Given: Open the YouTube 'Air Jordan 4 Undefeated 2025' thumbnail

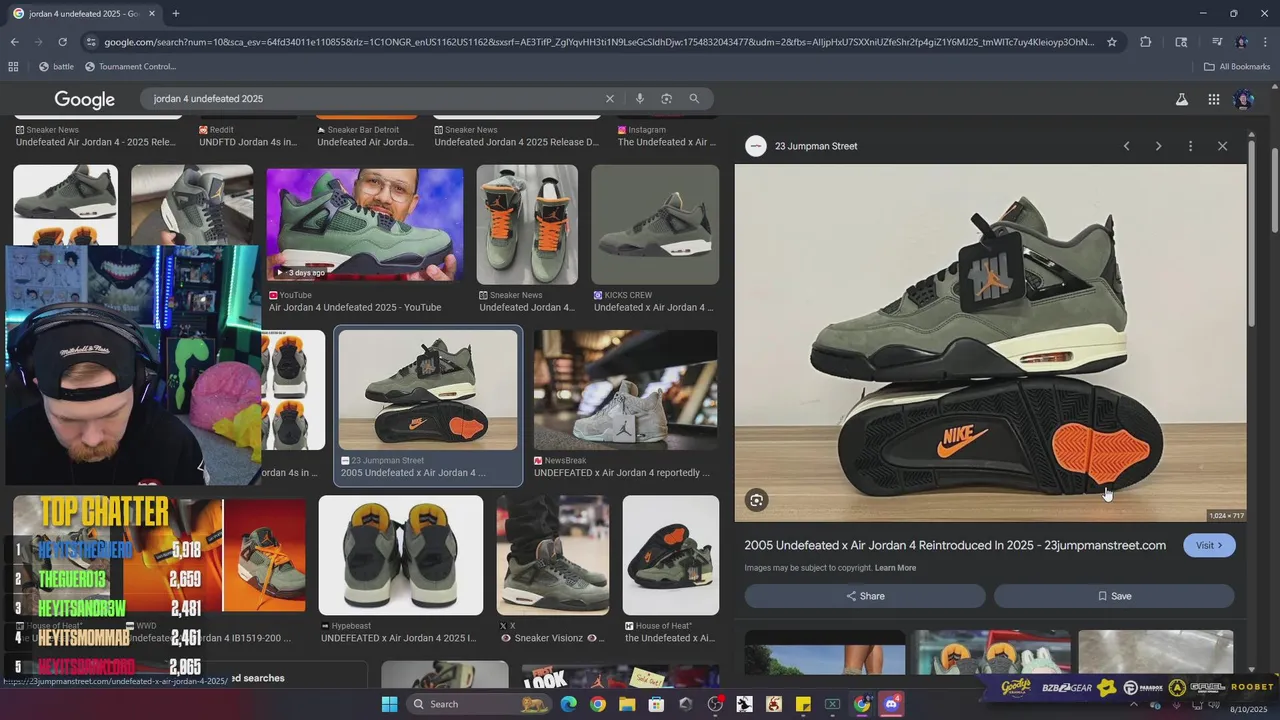Looking at the screenshot, I should [x=364, y=224].
